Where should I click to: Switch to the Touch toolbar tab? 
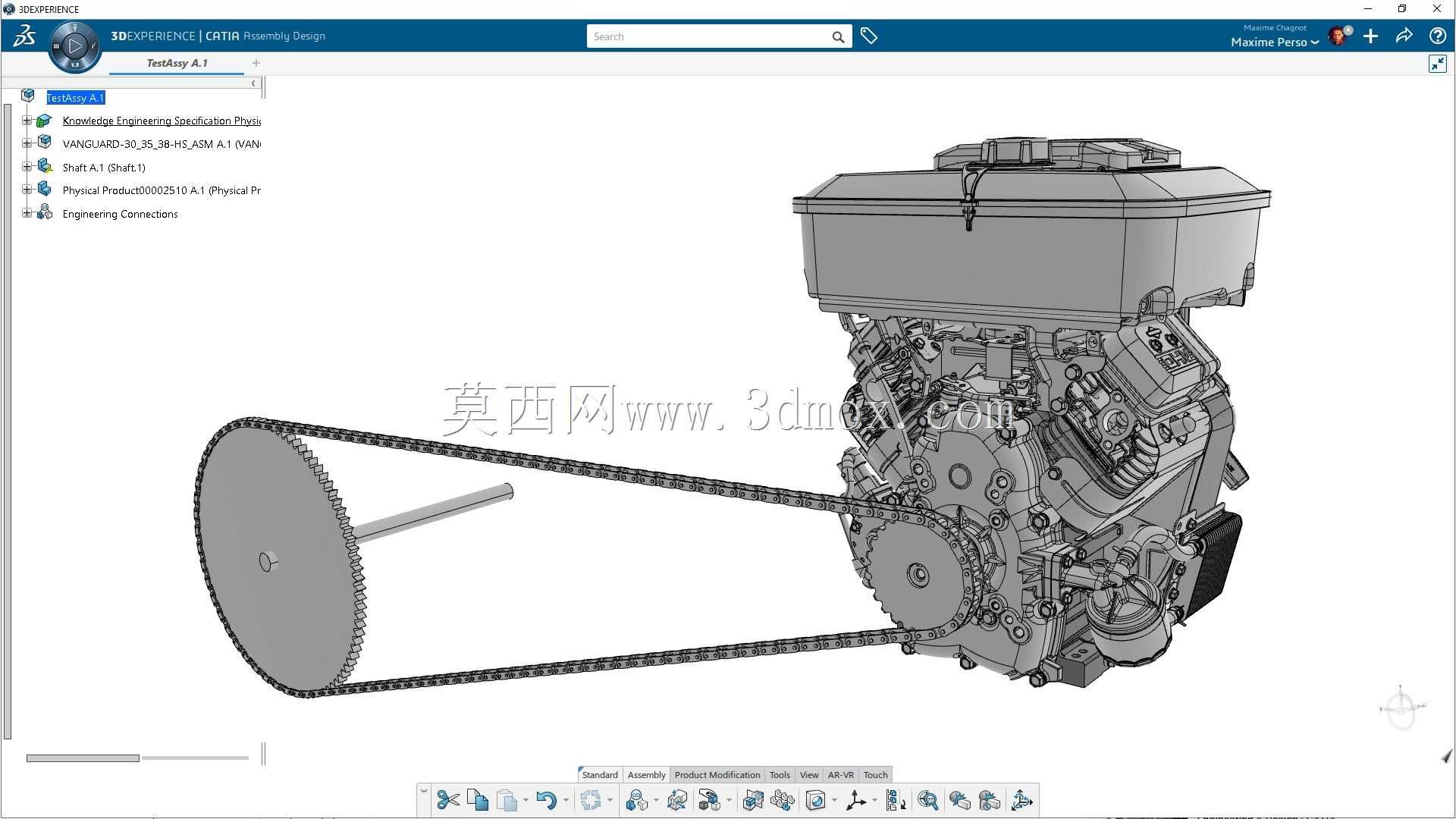[875, 775]
